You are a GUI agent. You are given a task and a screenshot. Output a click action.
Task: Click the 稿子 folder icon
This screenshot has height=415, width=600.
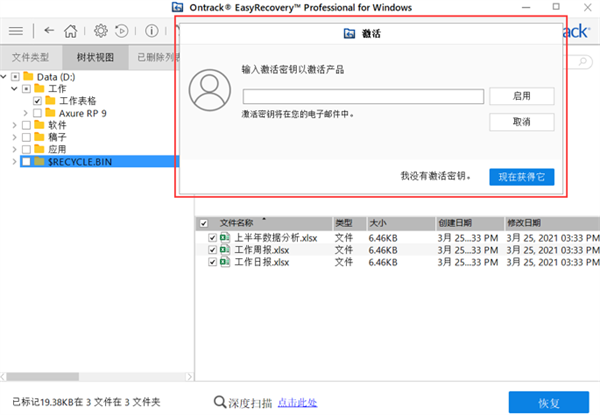click(x=39, y=137)
